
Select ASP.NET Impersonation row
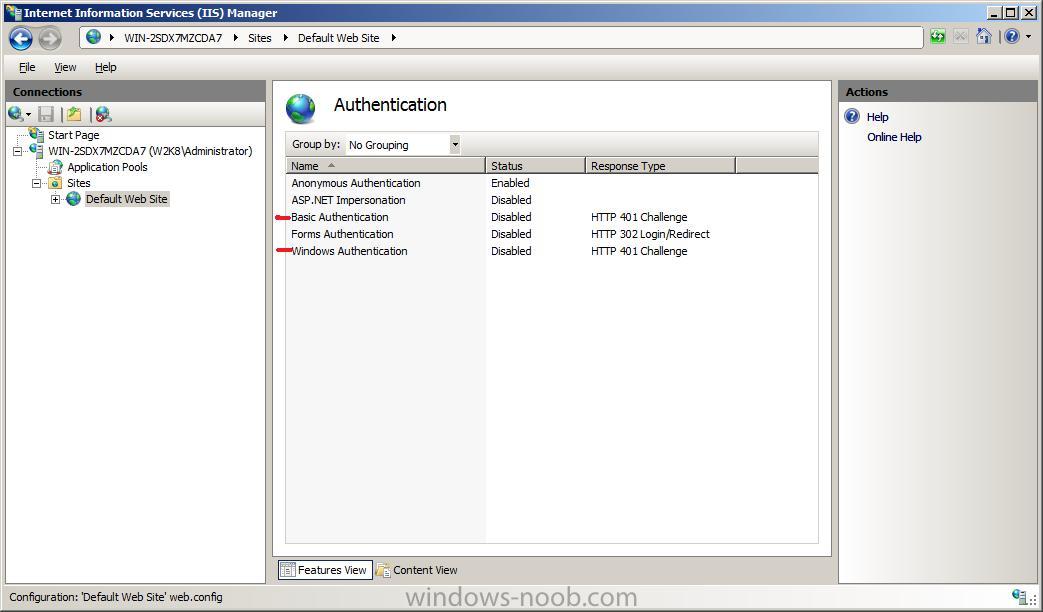pyautogui.click(x=552, y=200)
